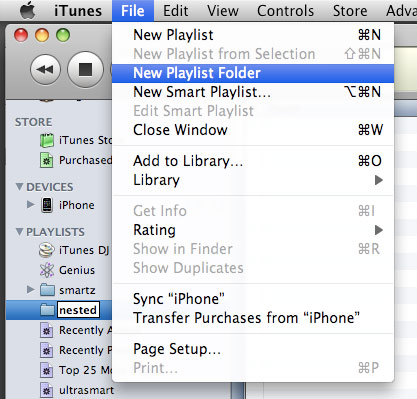Select the Top 25 Most Played playlist
The width and height of the screenshot is (417, 399).
[59, 370]
